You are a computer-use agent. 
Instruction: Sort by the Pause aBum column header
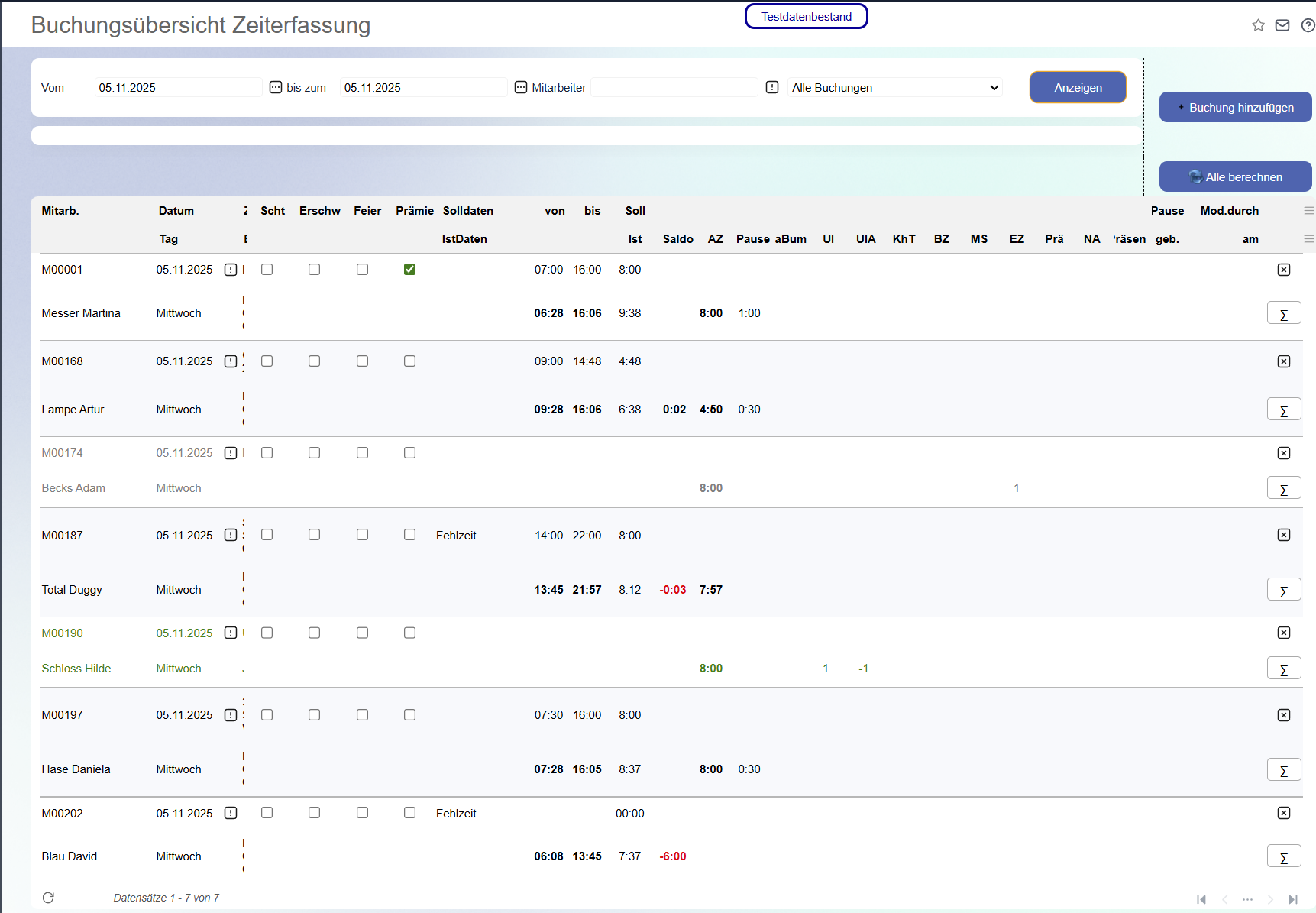click(x=771, y=239)
